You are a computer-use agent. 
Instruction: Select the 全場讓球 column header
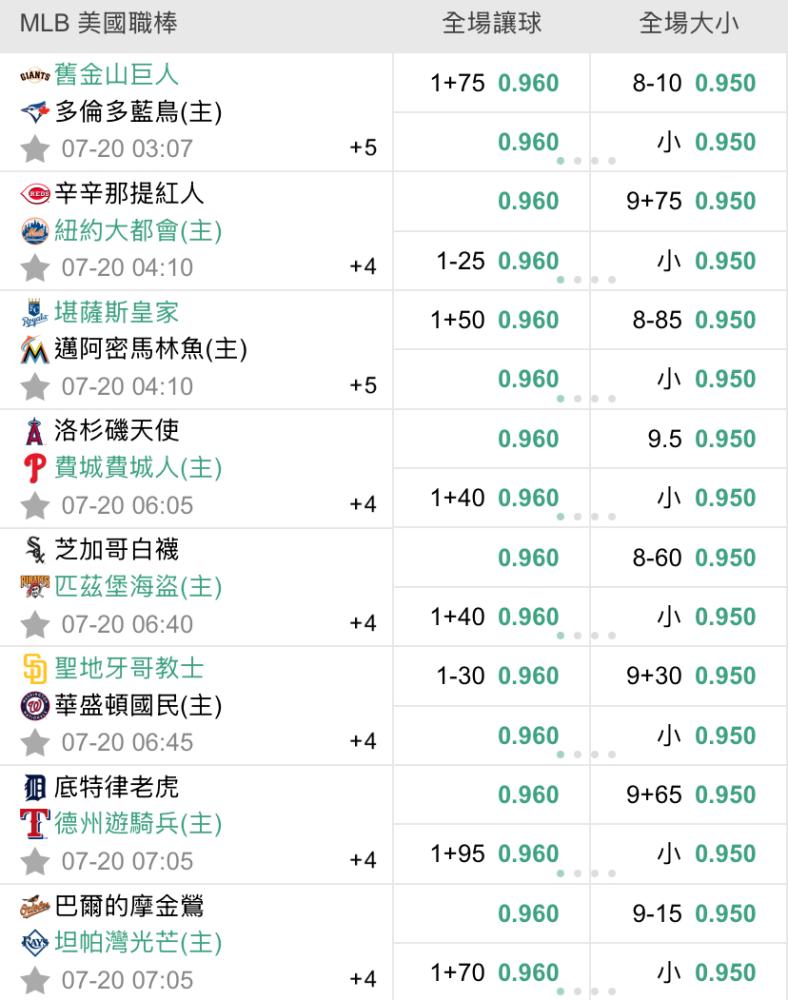491,24
